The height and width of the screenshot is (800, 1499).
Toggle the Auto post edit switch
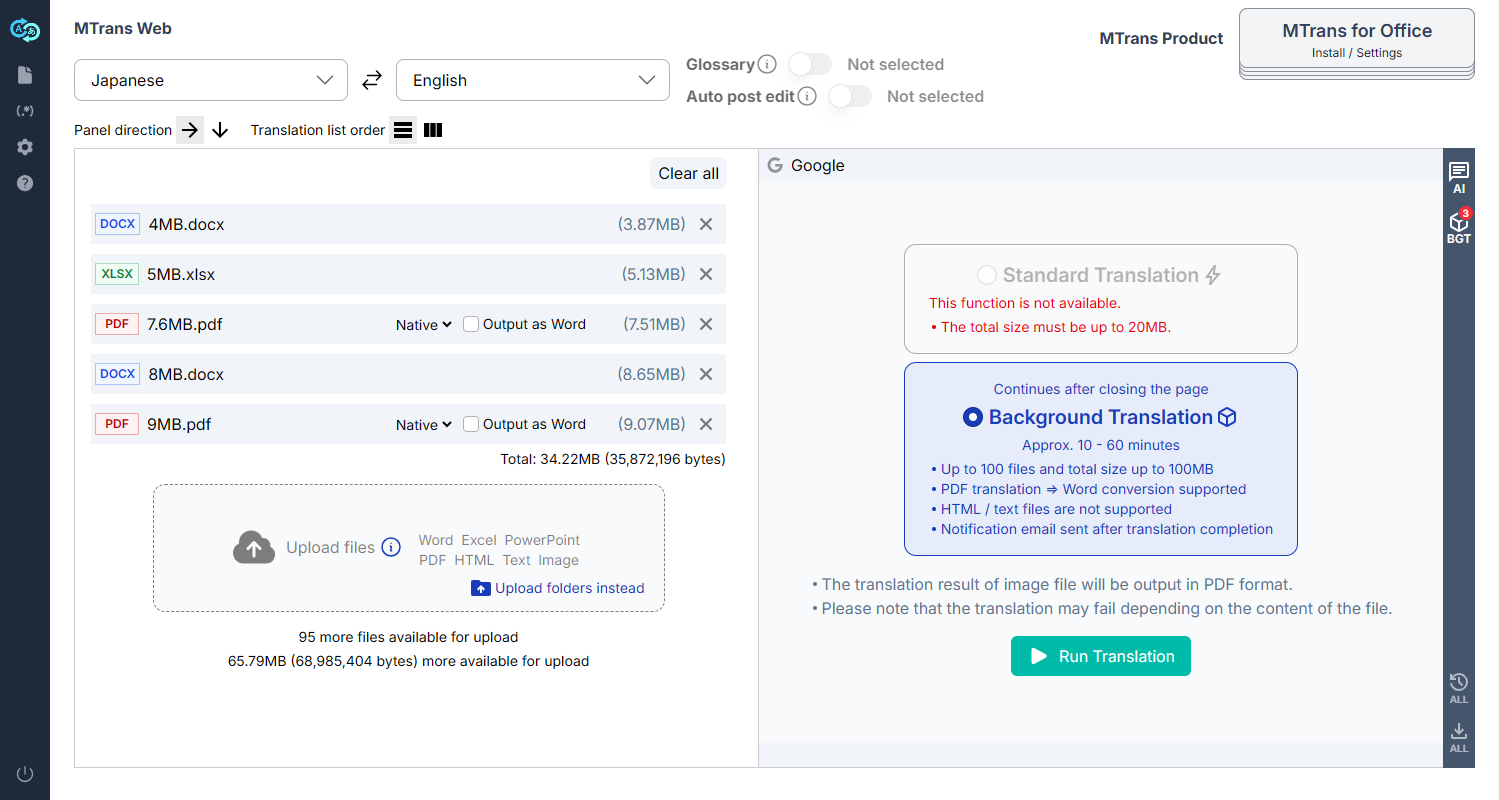(x=850, y=96)
